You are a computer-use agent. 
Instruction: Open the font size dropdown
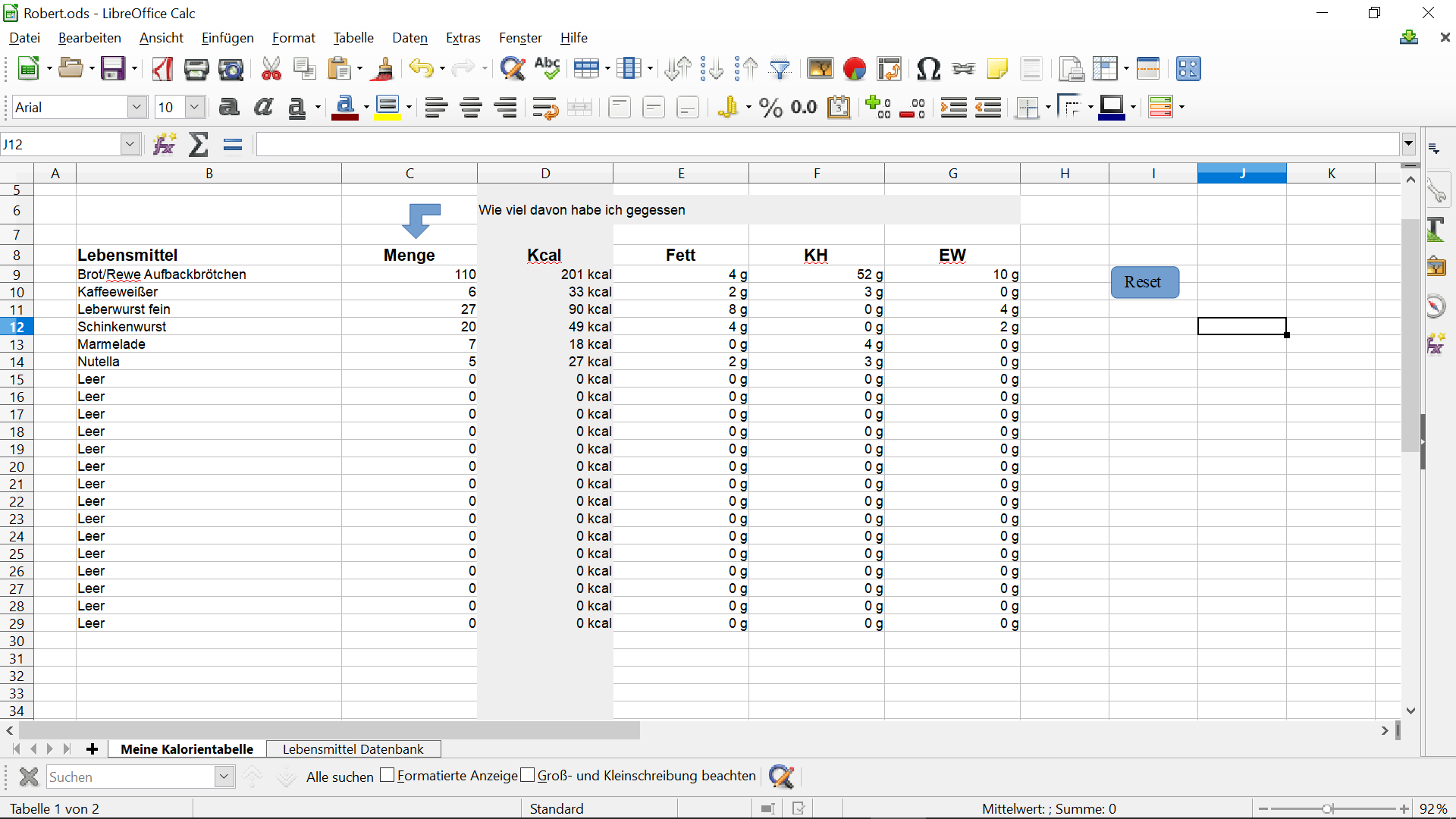pos(195,107)
